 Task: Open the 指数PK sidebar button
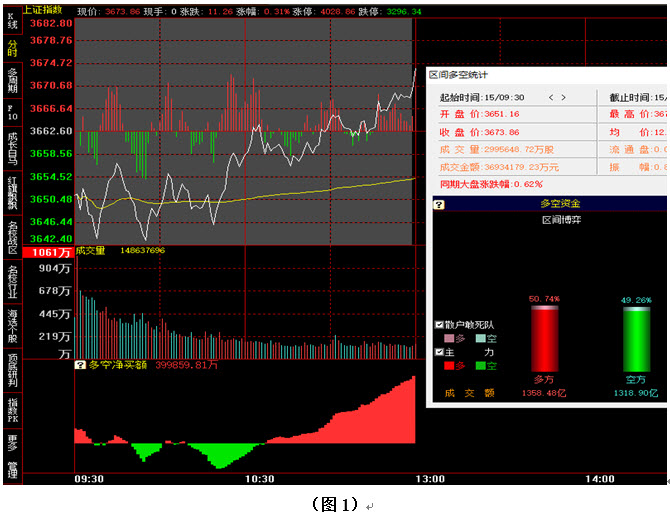(12, 410)
